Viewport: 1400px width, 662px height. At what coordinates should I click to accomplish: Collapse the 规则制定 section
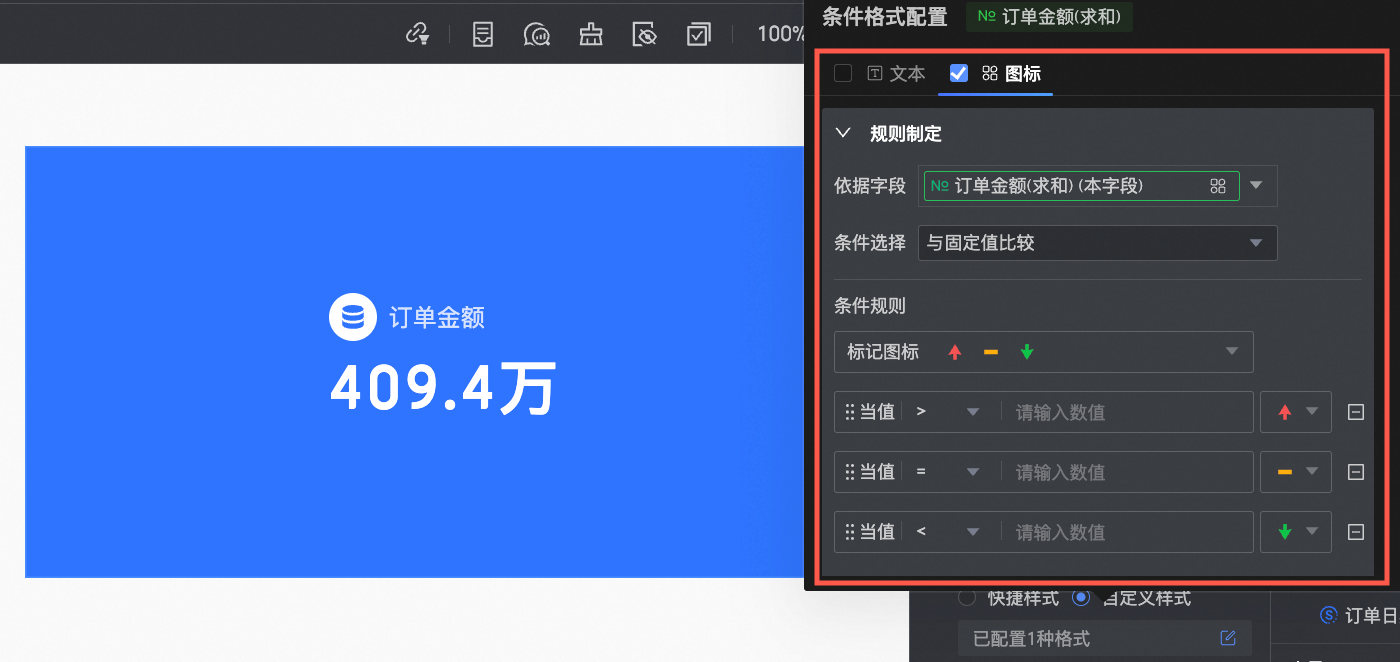843,133
